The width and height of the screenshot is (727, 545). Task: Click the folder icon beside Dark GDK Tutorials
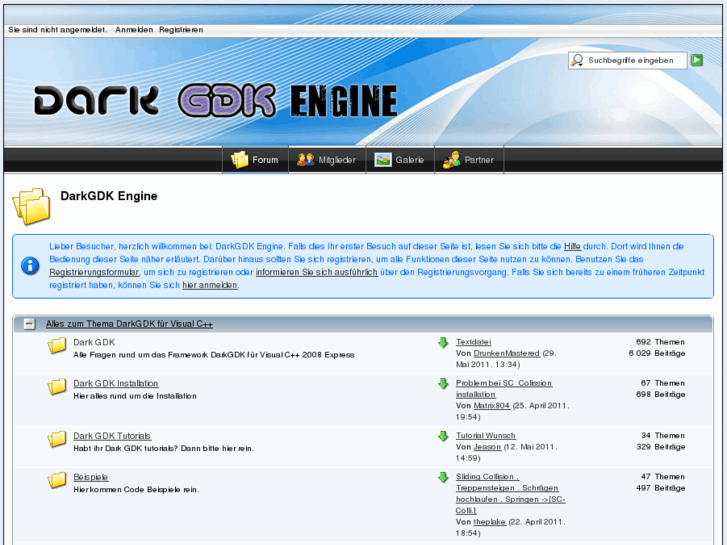[57, 439]
